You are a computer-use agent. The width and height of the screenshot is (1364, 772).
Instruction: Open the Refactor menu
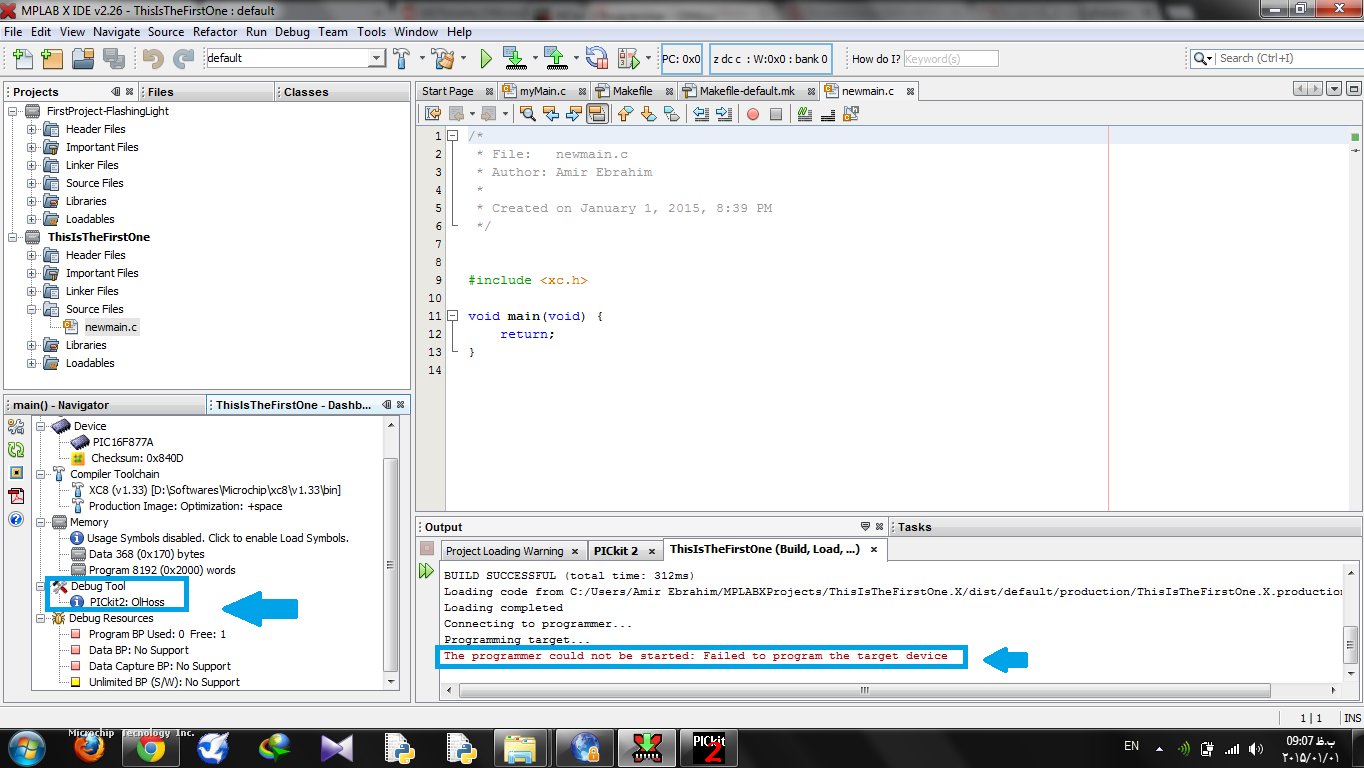tap(215, 32)
